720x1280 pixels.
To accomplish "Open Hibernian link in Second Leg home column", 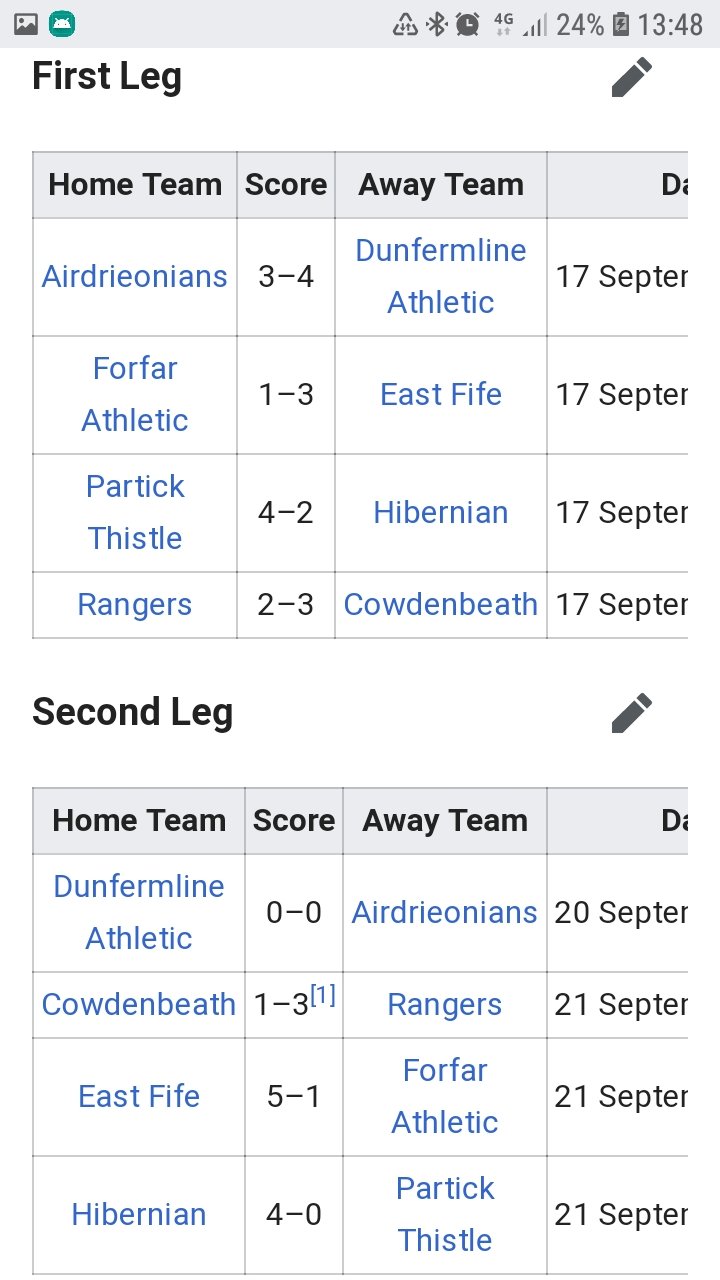I will coord(139,1215).
